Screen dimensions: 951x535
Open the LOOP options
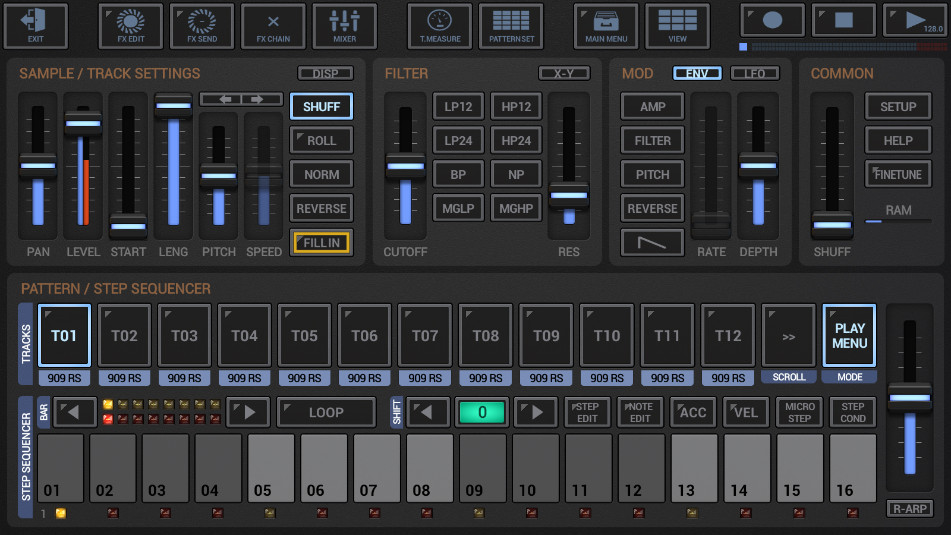[x=326, y=412]
